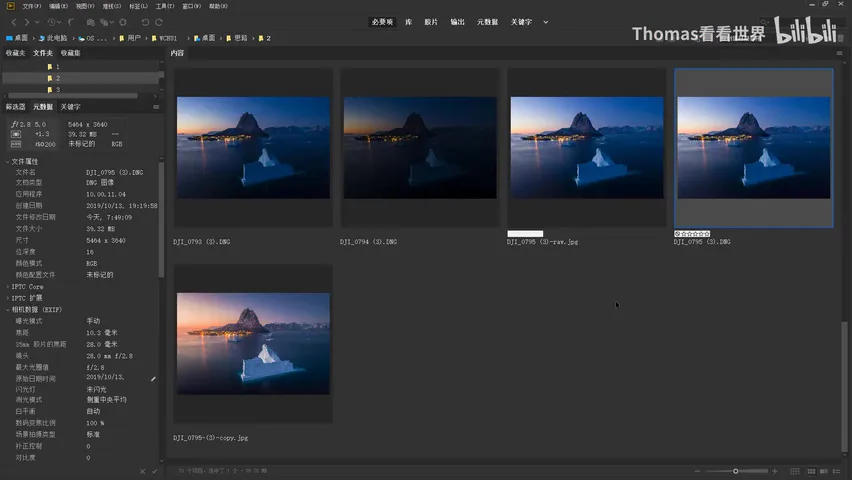Screen dimensions: 852x480
Task: Click the minus icon for smaller thumbnails
Action: 697,471
